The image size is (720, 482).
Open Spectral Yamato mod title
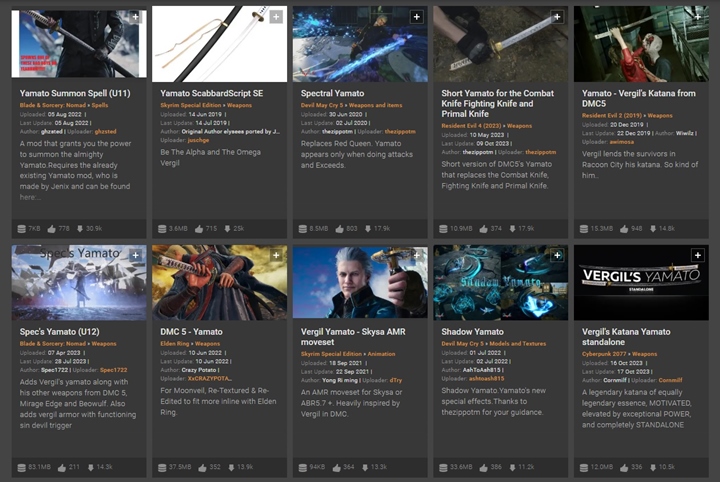click(332, 93)
